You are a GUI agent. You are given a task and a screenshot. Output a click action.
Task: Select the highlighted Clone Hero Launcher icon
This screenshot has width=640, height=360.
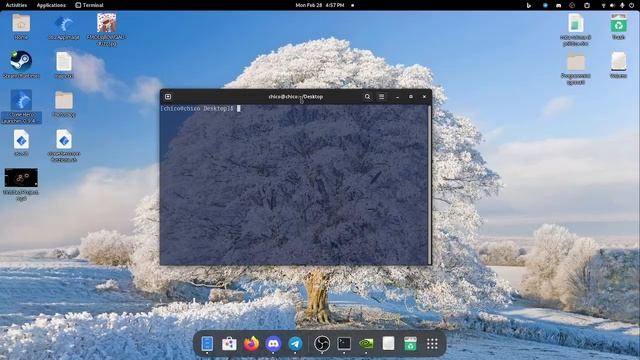pyautogui.click(x=21, y=106)
